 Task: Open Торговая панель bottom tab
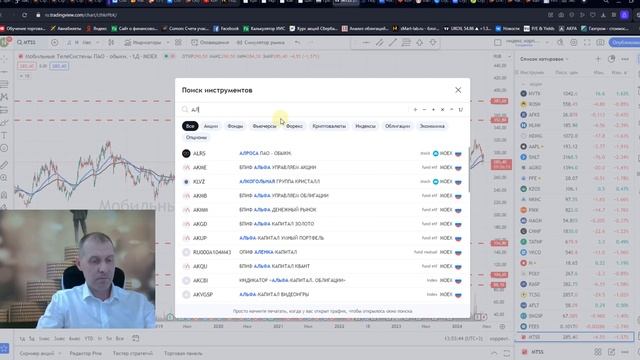click(x=183, y=353)
